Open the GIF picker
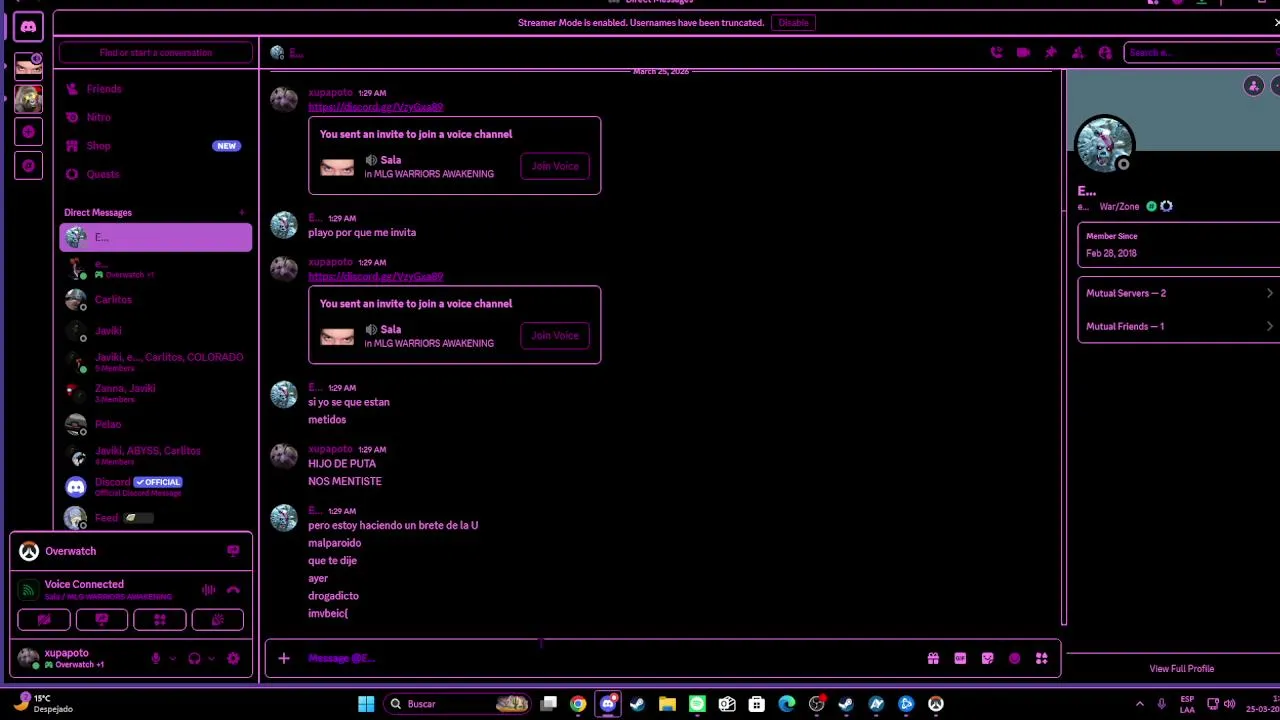The height and width of the screenshot is (720, 1280). coord(960,658)
